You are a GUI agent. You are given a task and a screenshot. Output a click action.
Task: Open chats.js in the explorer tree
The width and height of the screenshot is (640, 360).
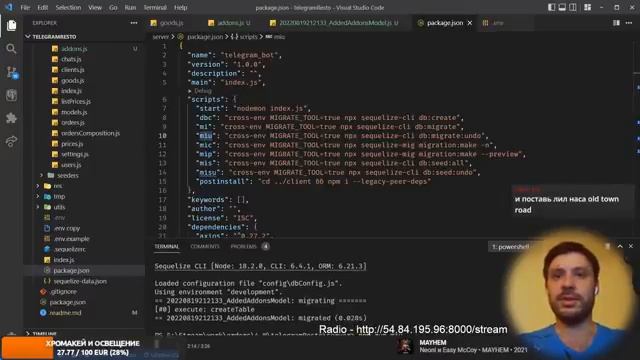71,59
